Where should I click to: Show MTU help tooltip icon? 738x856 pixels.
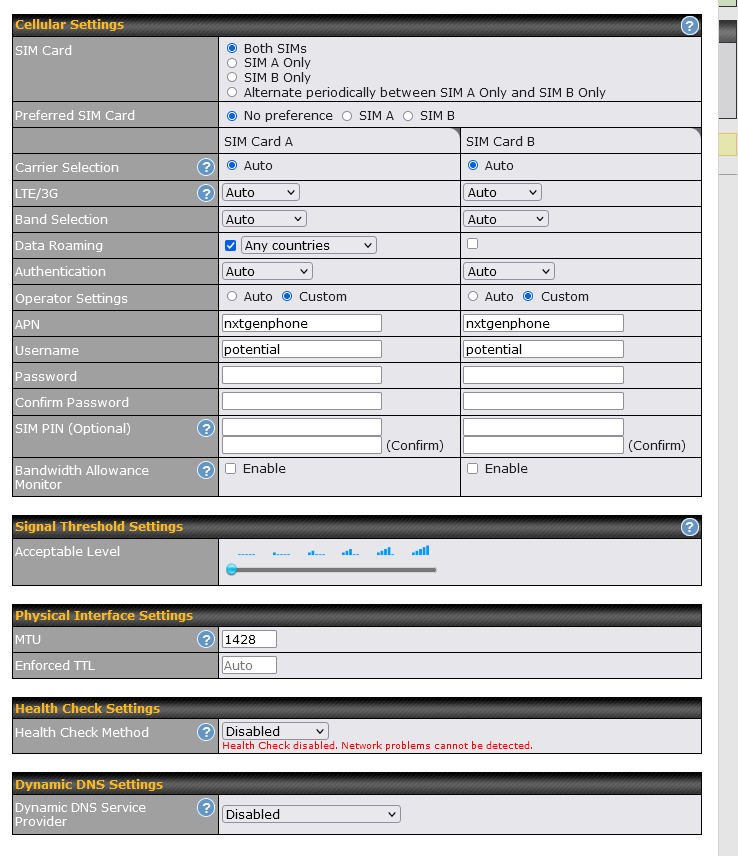click(x=206, y=639)
